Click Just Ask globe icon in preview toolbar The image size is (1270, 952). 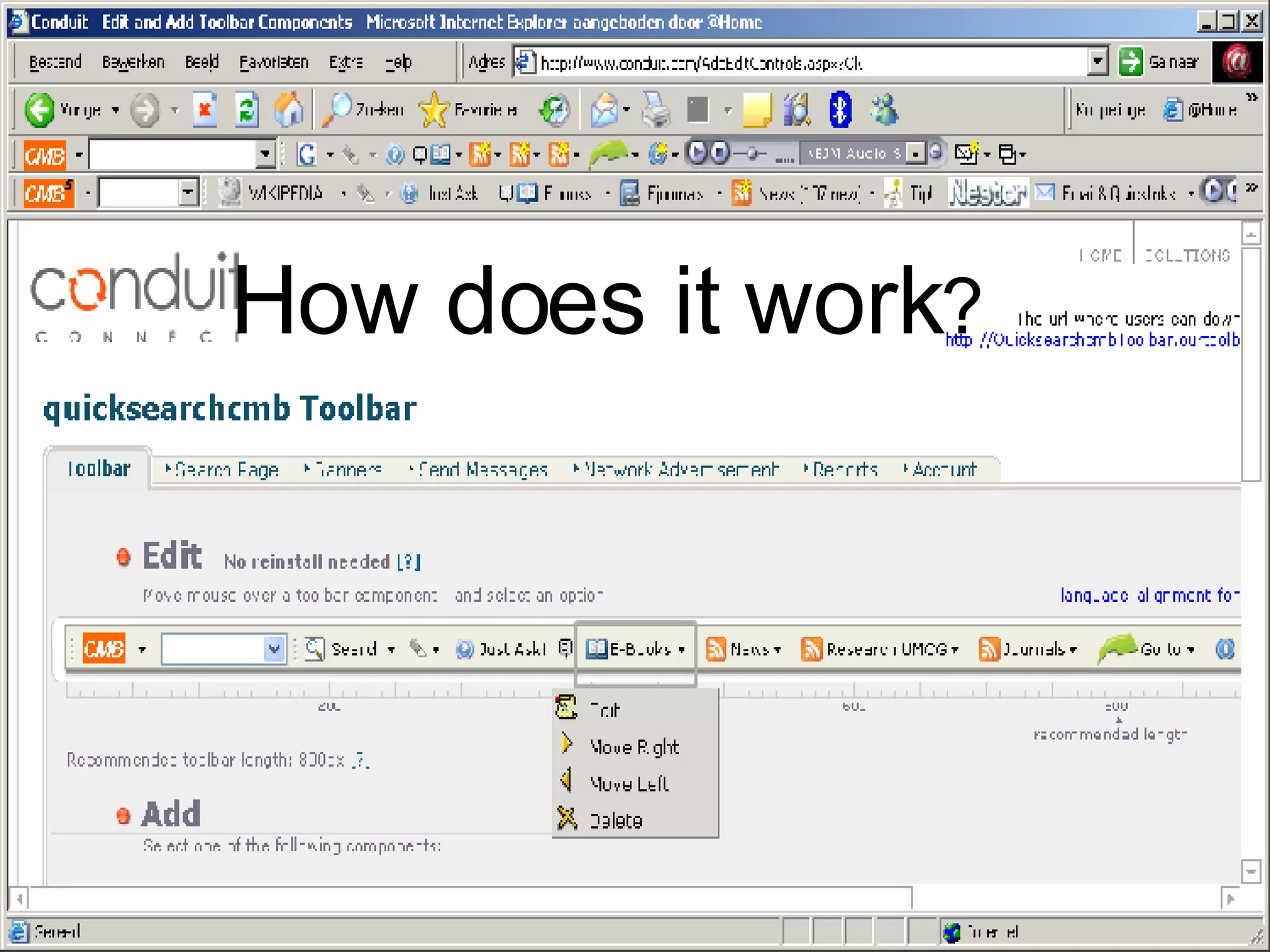click(464, 649)
